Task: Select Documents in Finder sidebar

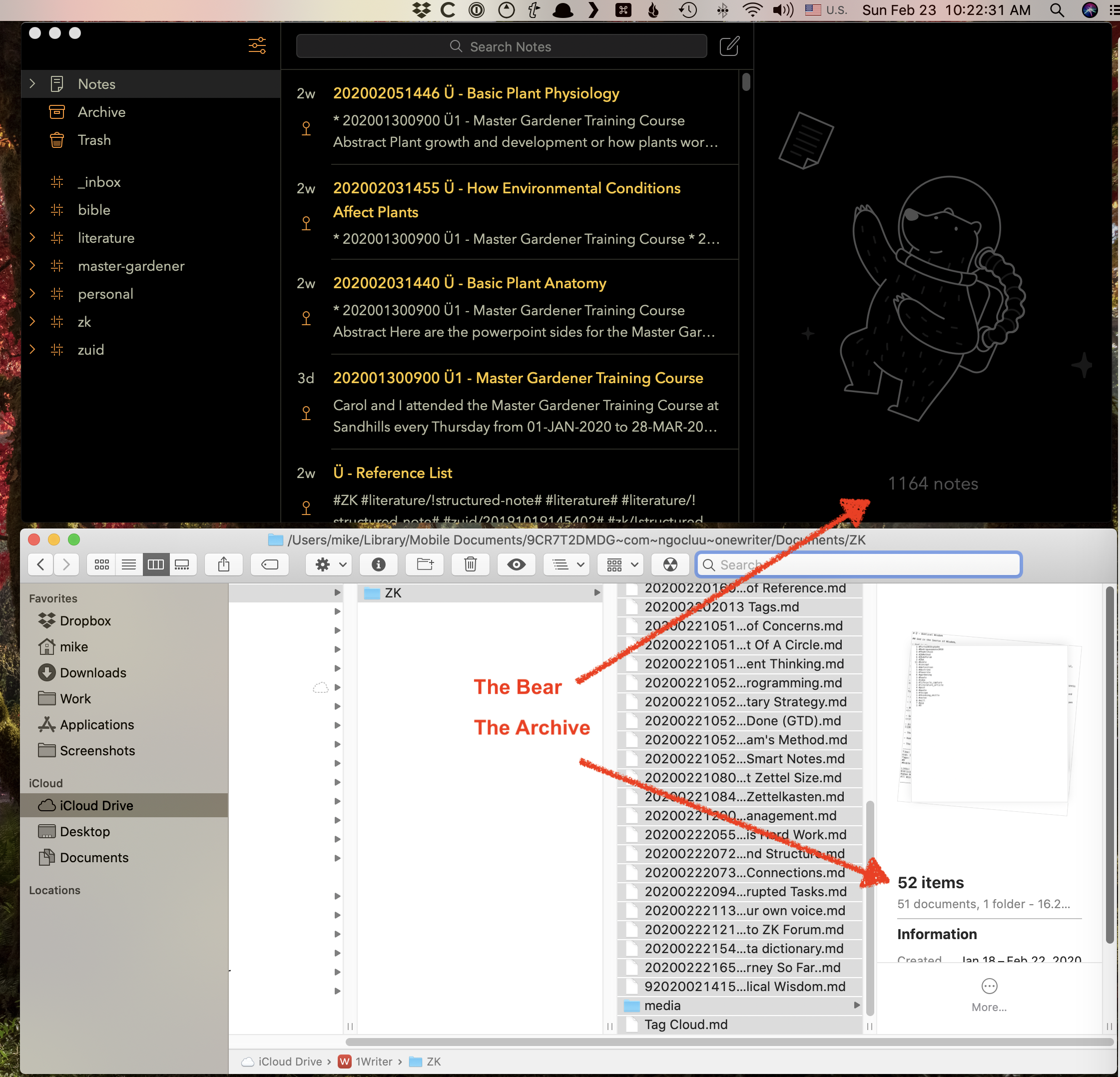Action: coord(124,857)
